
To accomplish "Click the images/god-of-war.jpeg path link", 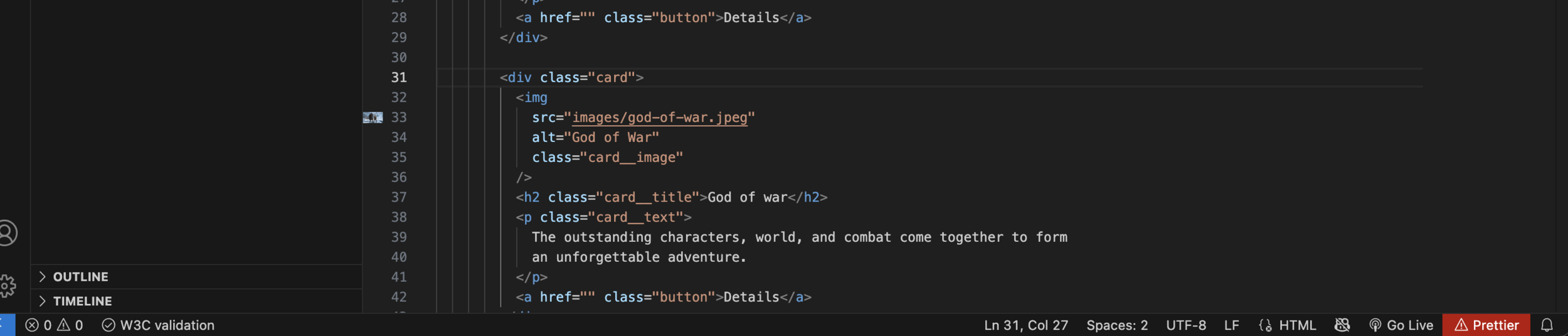I will pyautogui.click(x=659, y=117).
